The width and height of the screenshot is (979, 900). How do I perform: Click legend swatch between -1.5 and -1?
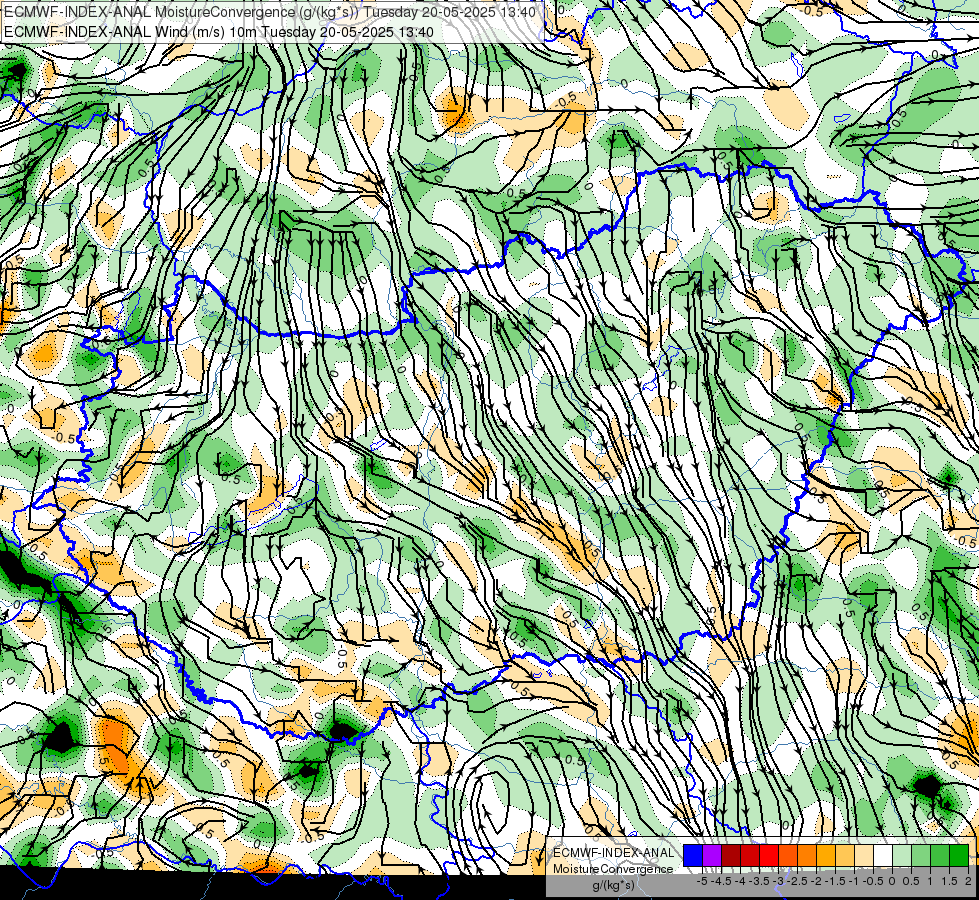[x=845, y=856]
